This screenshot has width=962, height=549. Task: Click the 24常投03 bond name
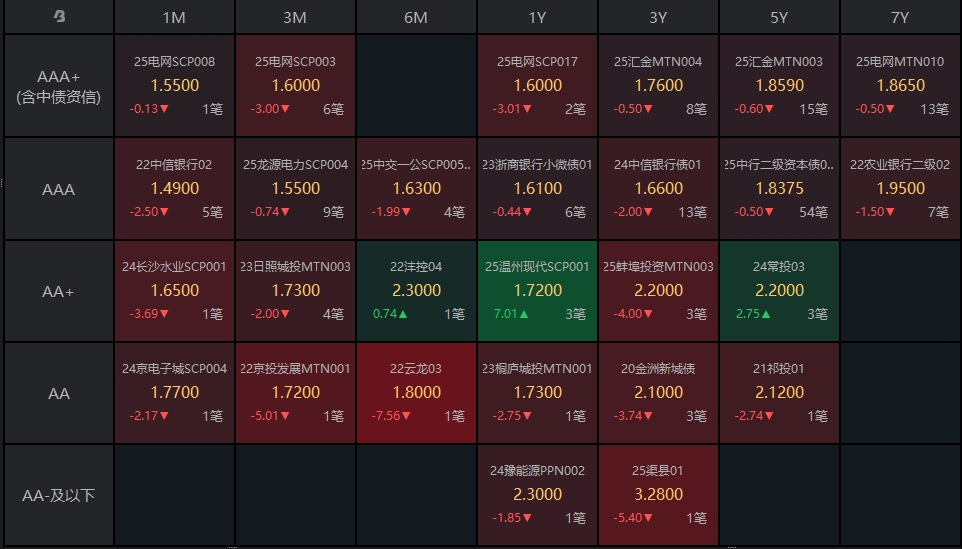click(x=779, y=267)
